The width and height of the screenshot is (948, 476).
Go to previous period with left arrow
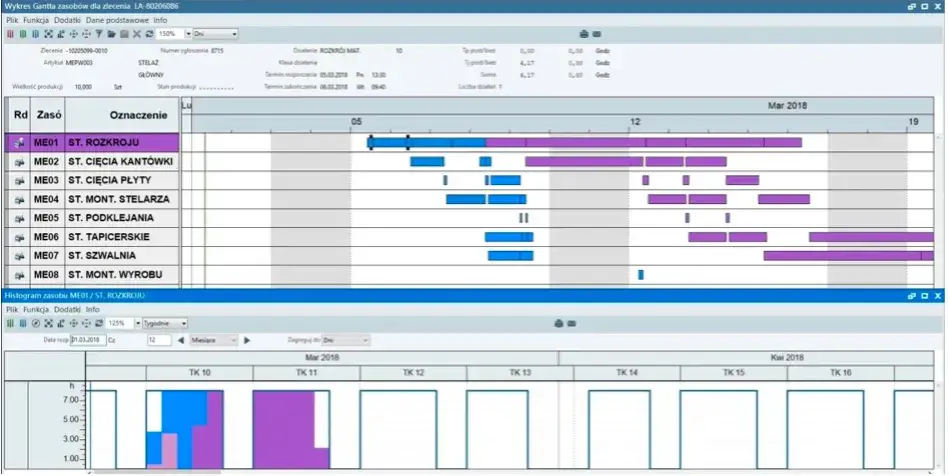181,341
